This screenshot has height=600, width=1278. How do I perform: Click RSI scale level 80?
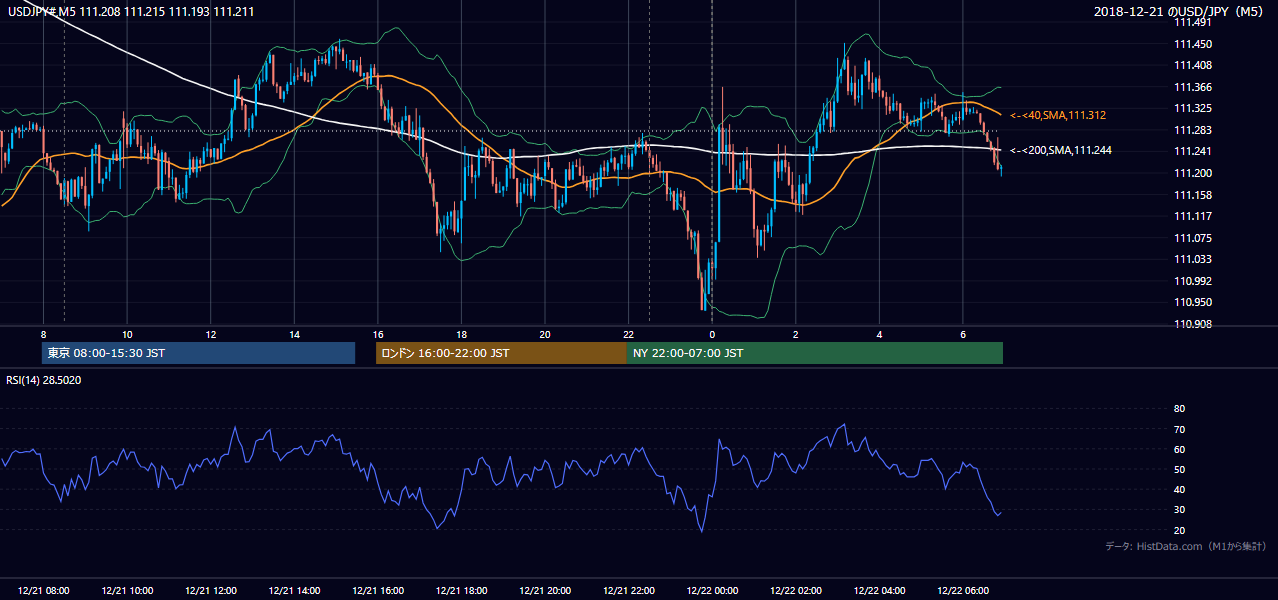tap(1179, 409)
